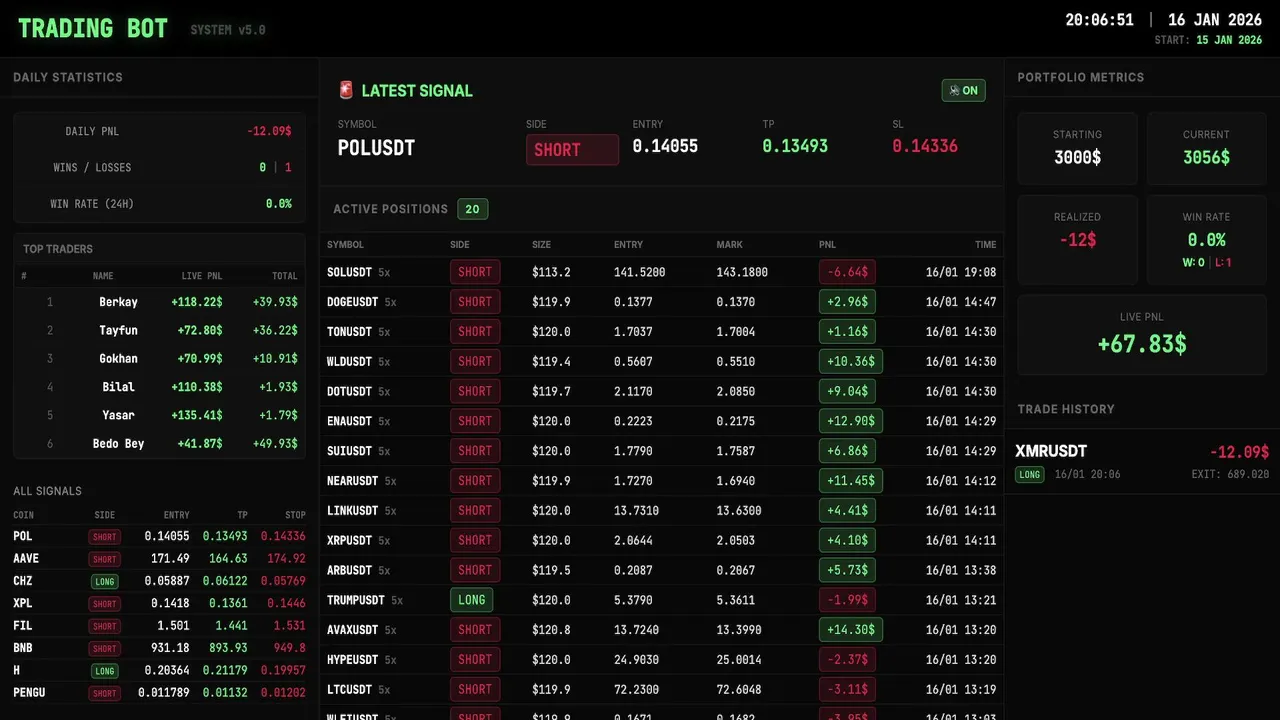Click the Win Rate (24H) value 0.0%
The height and width of the screenshot is (720, 1280).
click(279, 204)
